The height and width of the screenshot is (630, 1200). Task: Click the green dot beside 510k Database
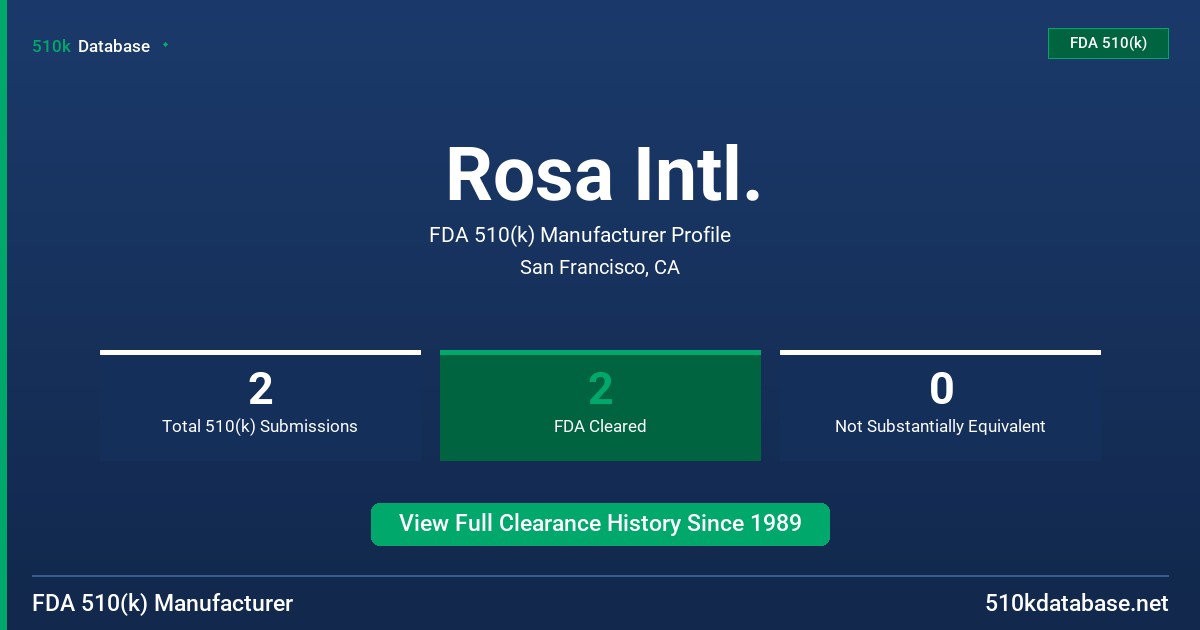(x=165, y=45)
